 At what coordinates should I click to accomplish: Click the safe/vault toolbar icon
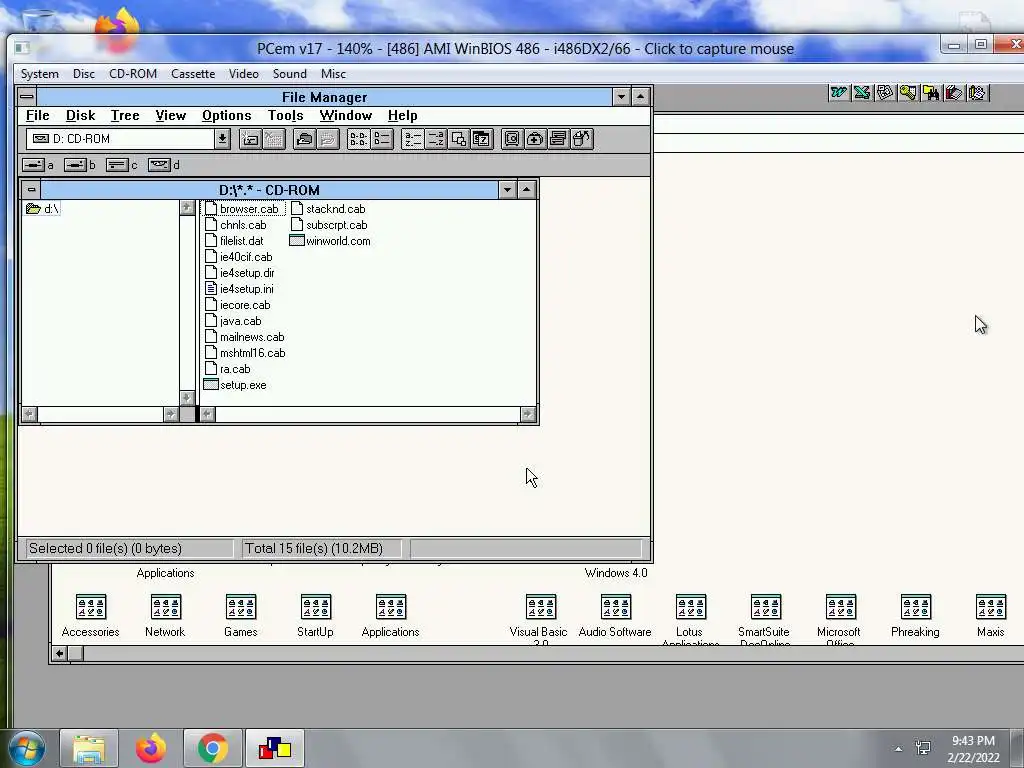click(x=512, y=139)
